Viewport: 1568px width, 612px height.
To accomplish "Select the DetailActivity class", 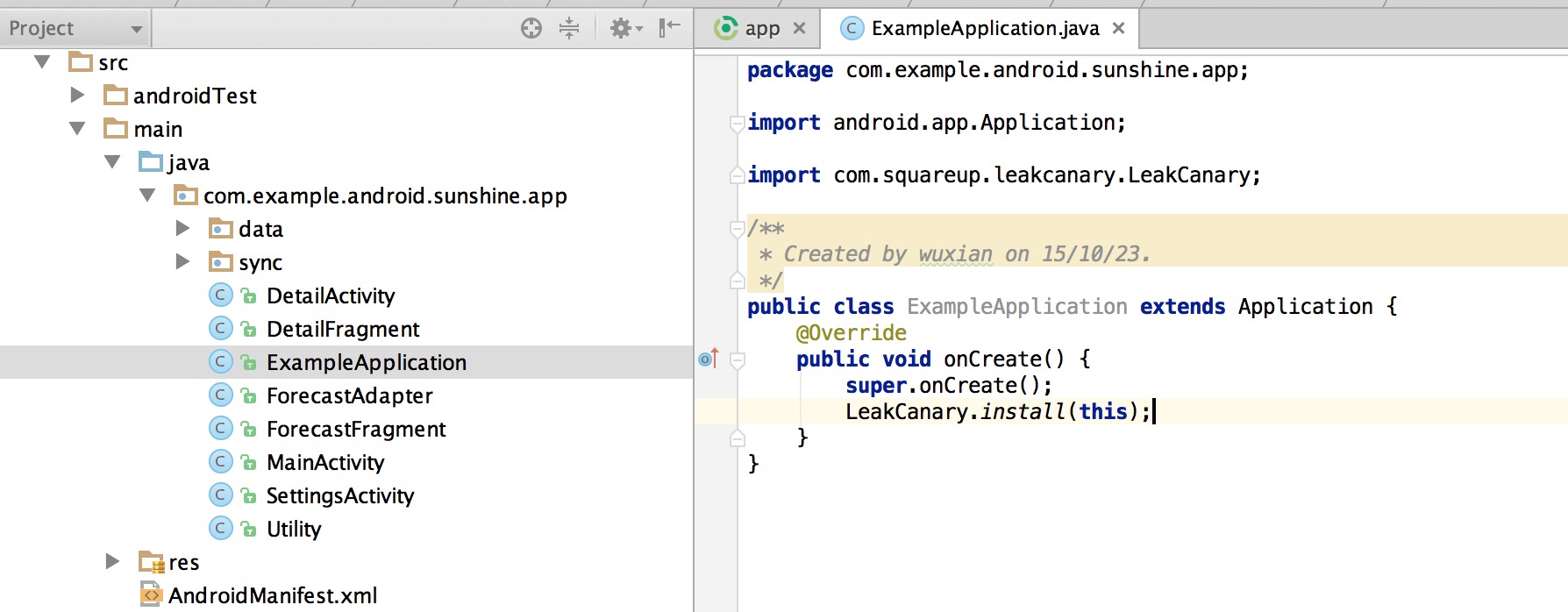I will 331,295.
